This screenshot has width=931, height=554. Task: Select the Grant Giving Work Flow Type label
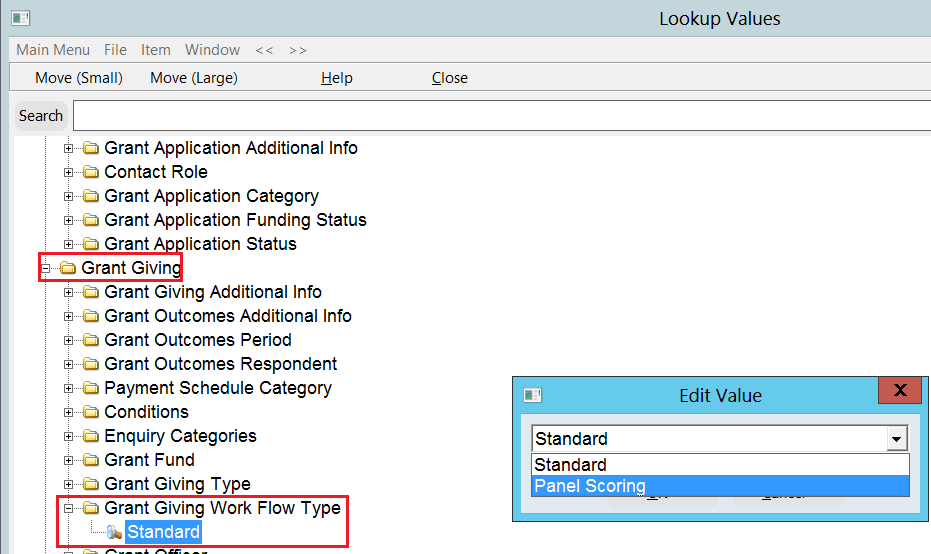(223, 508)
